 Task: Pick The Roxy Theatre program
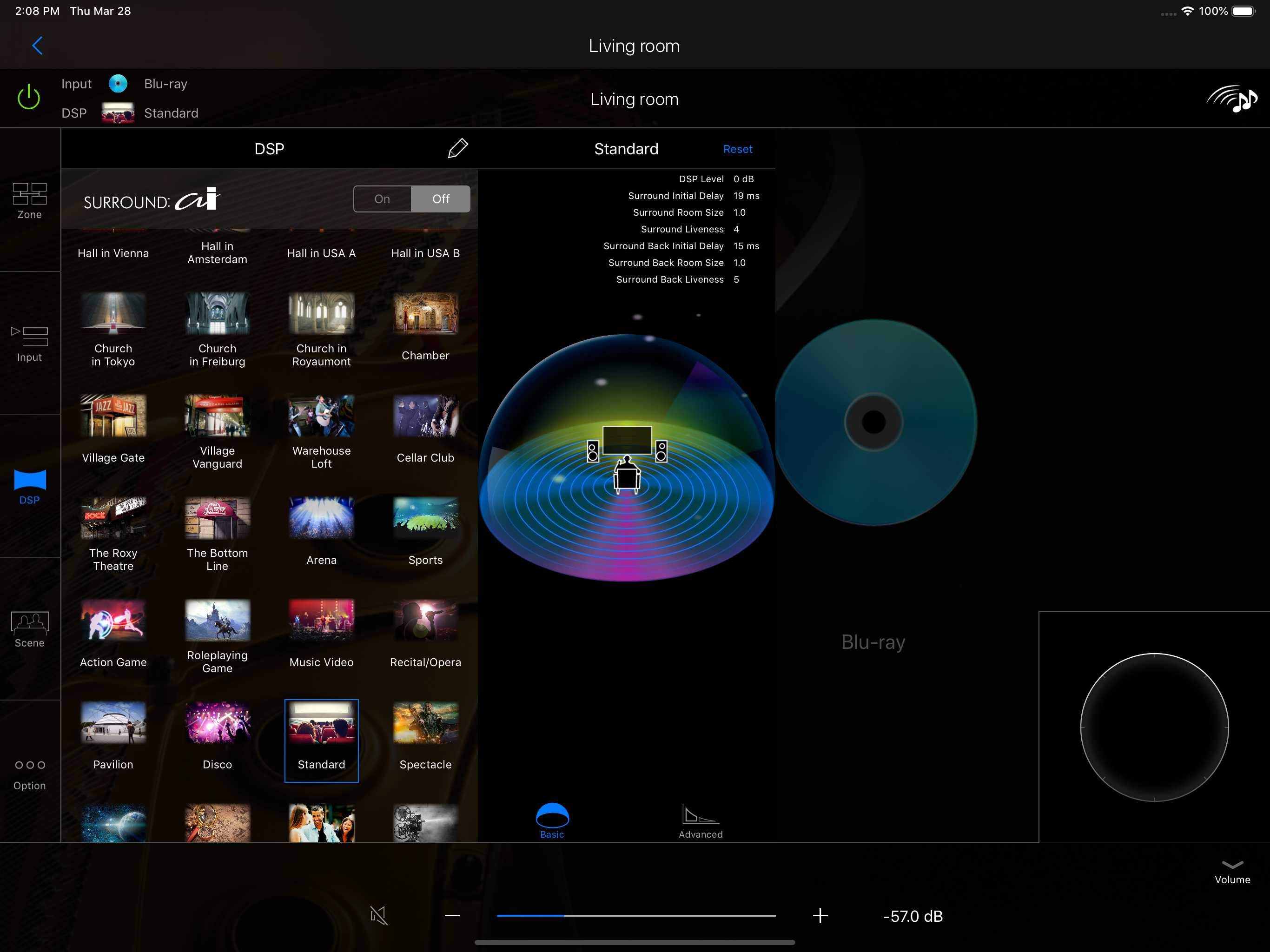click(x=113, y=535)
